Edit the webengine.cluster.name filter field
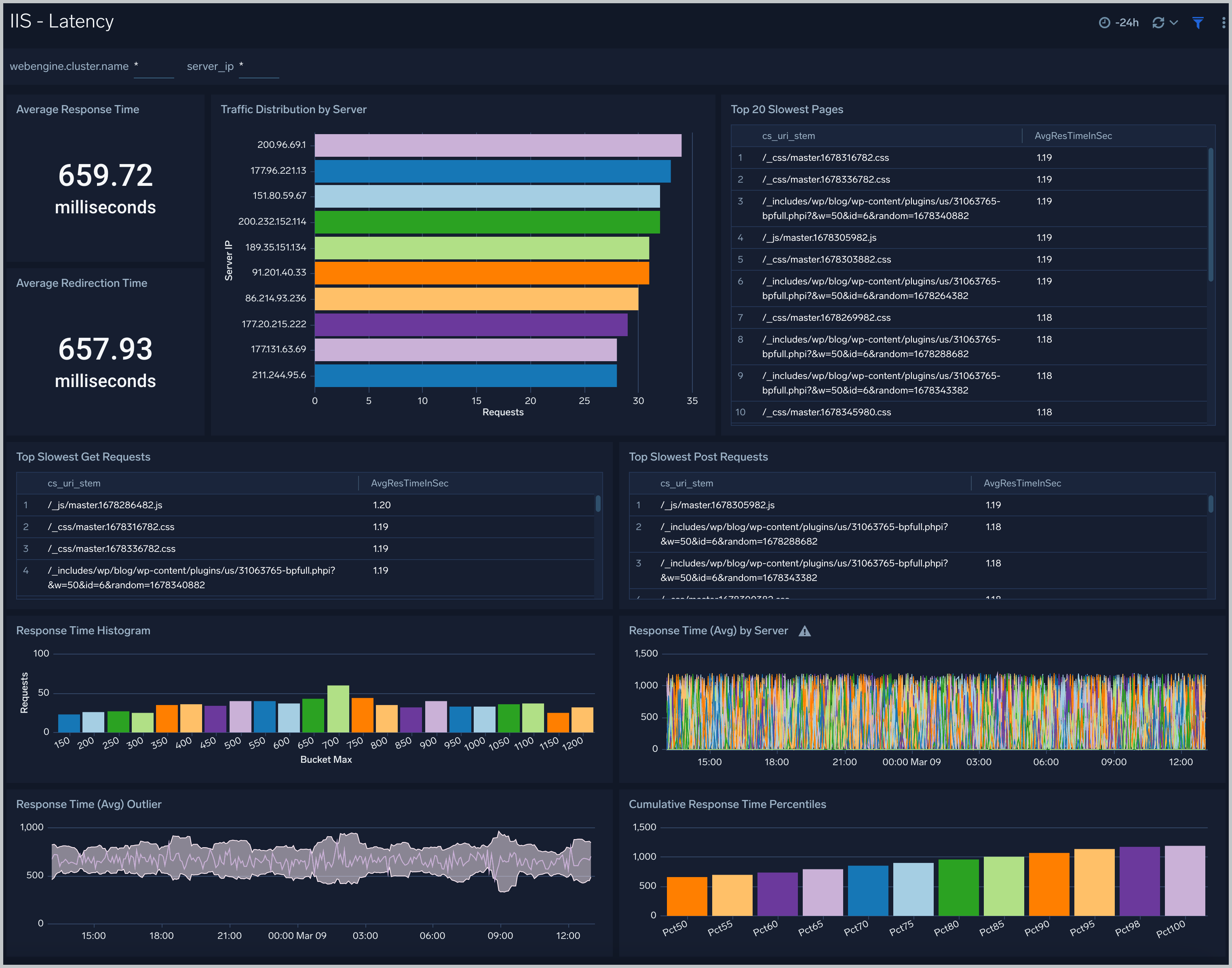The width and height of the screenshot is (1232, 968). [x=154, y=67]
